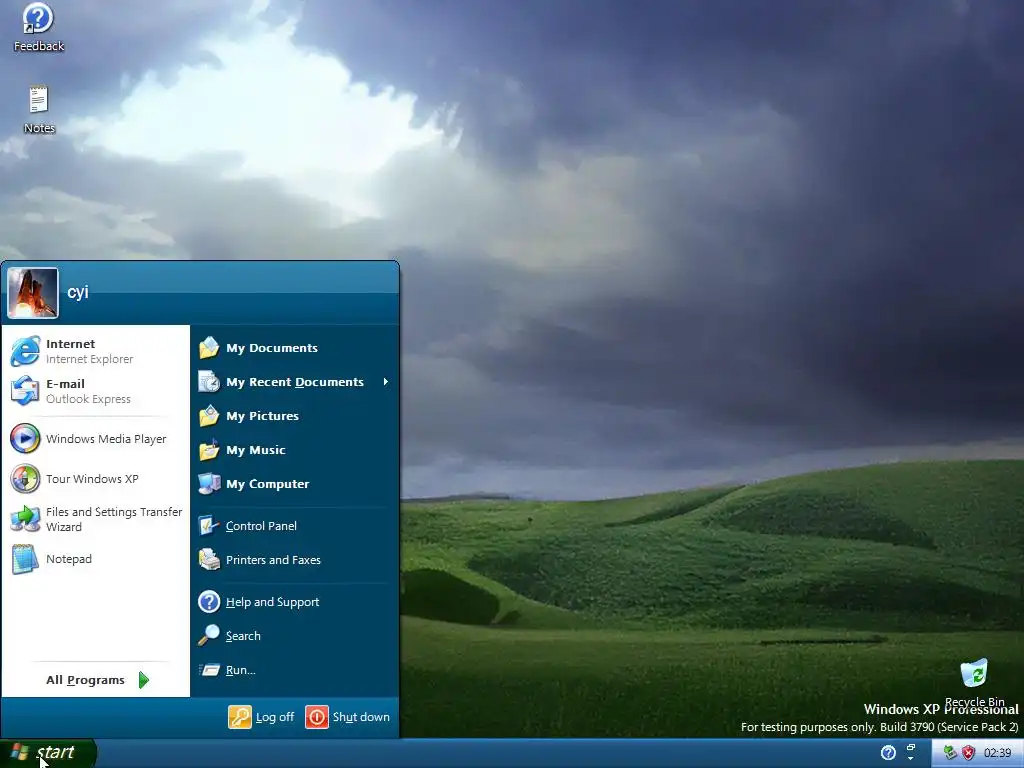Open My Computer
The height and width of the screenshot is (768, 1024).
pos(295,484)
